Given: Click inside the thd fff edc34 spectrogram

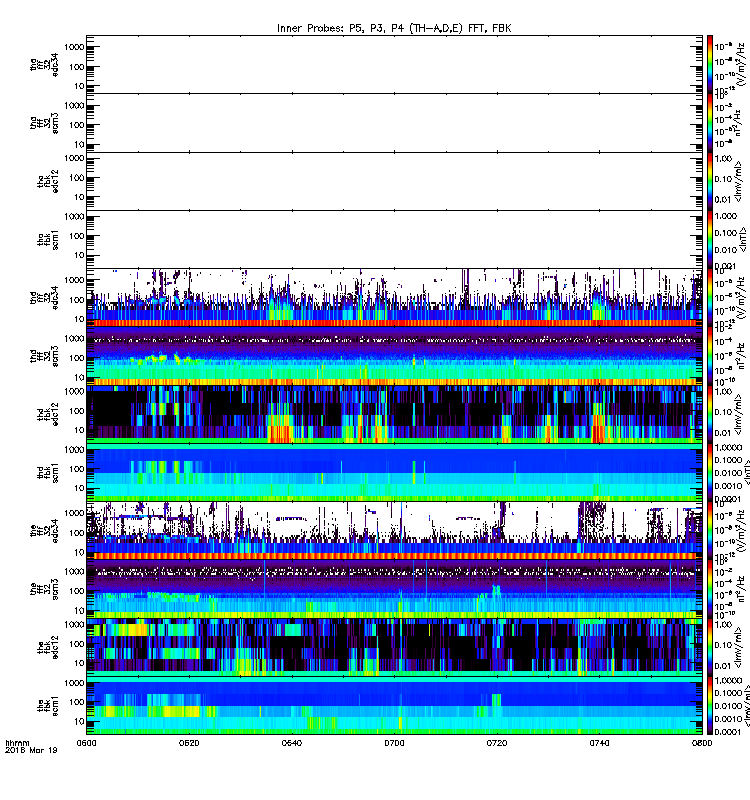Looking at the screenshot, I should [x=394, y=297].
